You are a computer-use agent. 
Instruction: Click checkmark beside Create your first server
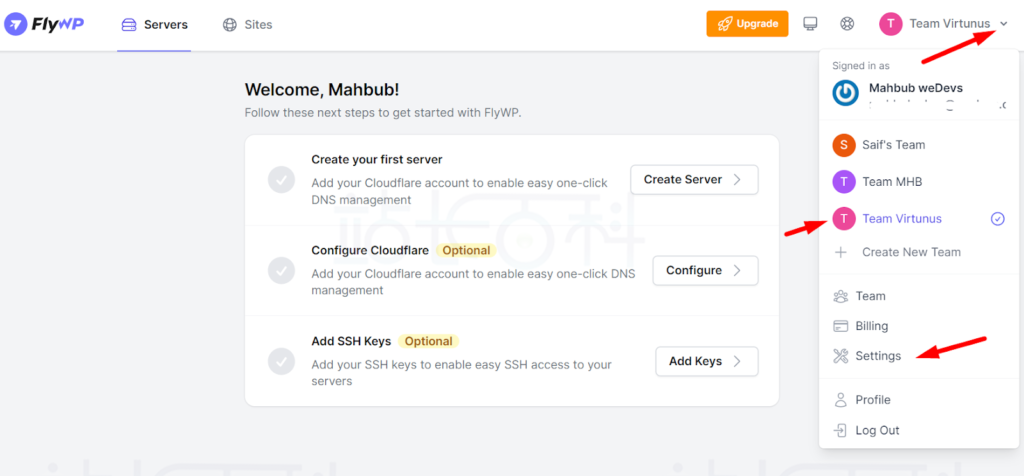click(x=281, y=180)
